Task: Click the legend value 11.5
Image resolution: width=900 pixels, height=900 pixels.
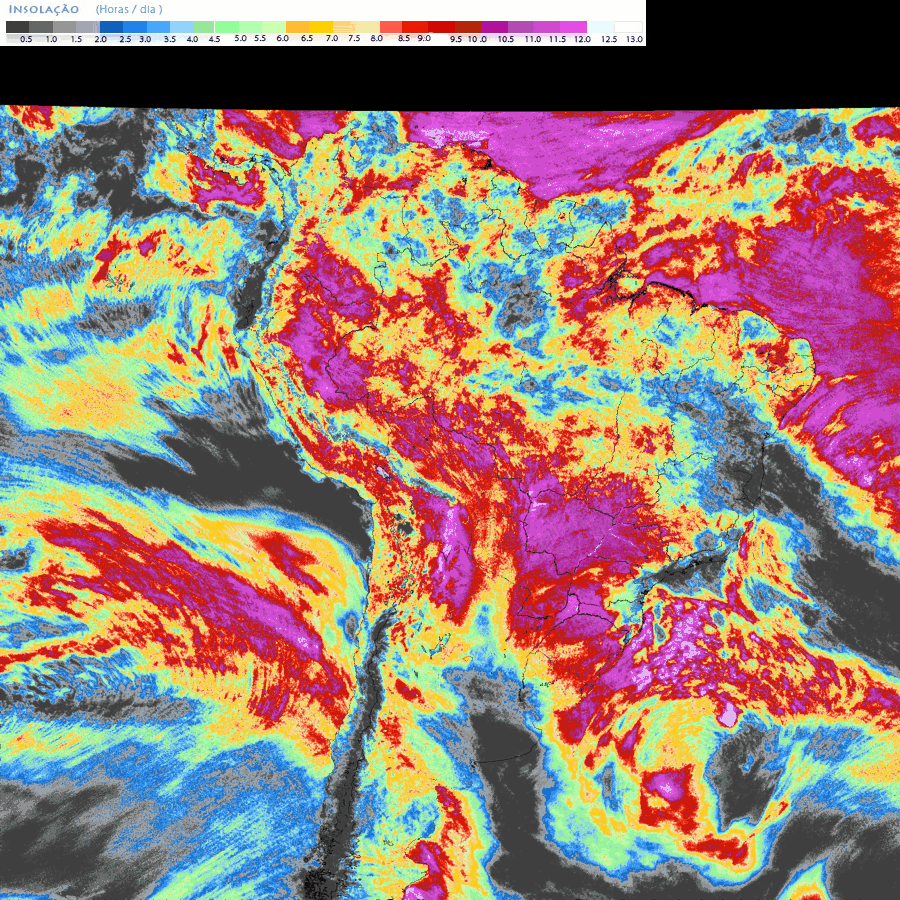Action: (557, 40)
